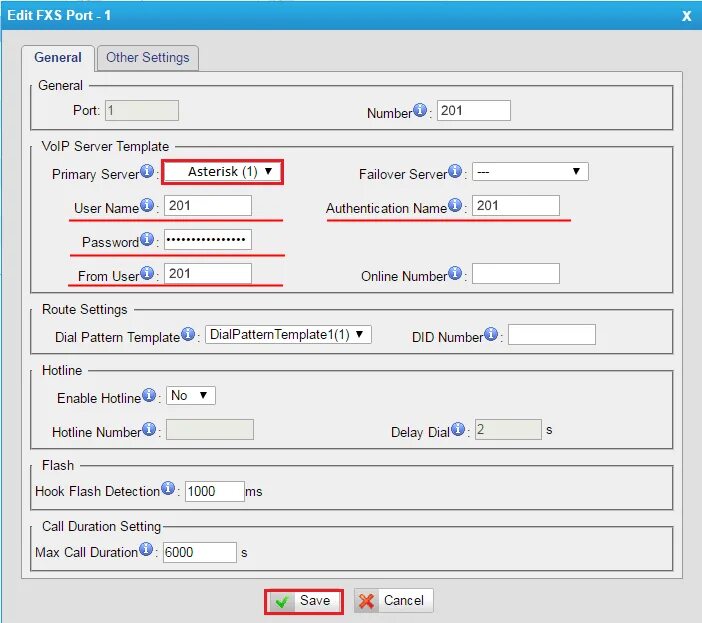Click the Number field containing 201
The height and width of the screenshot is (623, 702).
pyautogui.click(x=474, y=111)
